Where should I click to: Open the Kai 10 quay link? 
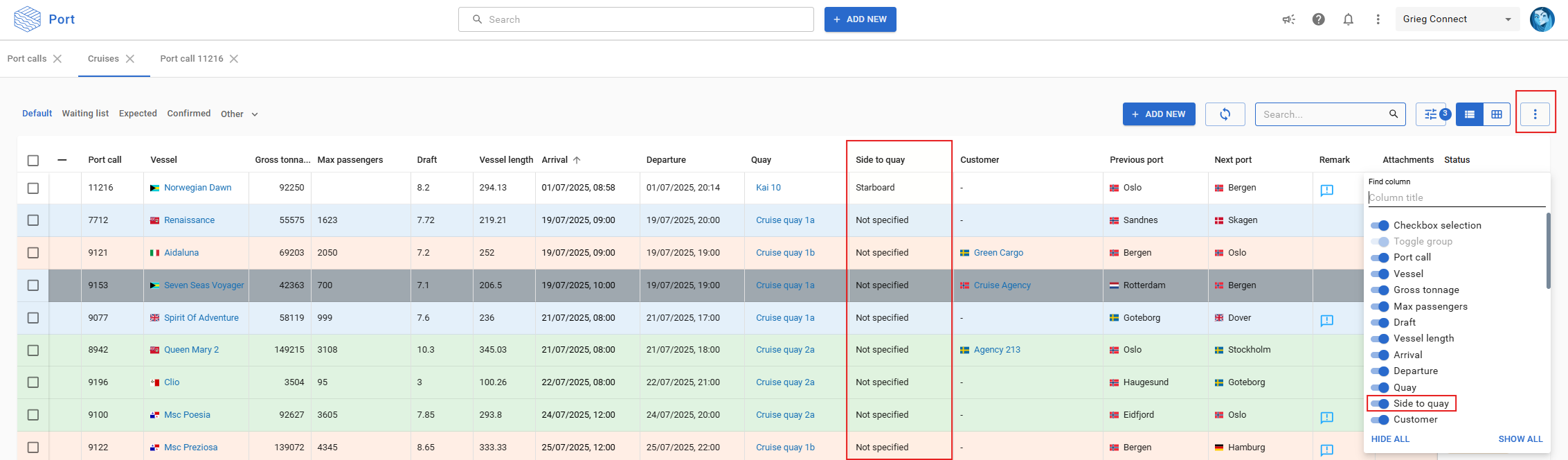(768, 188)
